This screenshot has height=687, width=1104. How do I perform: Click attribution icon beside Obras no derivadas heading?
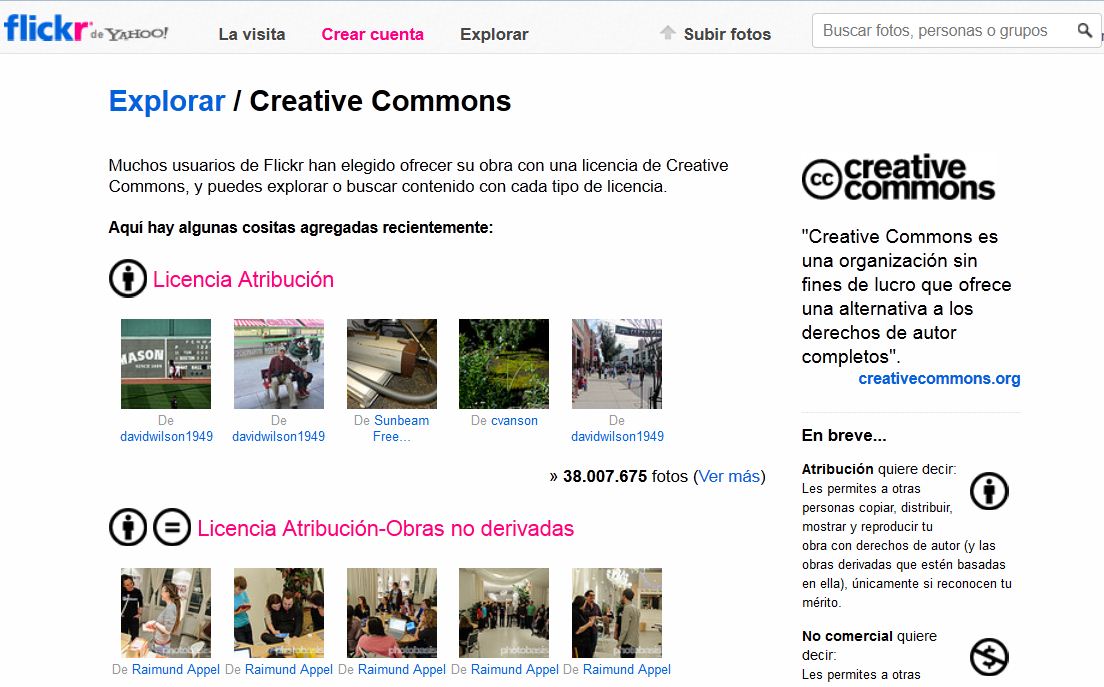(x=127, y=527)
